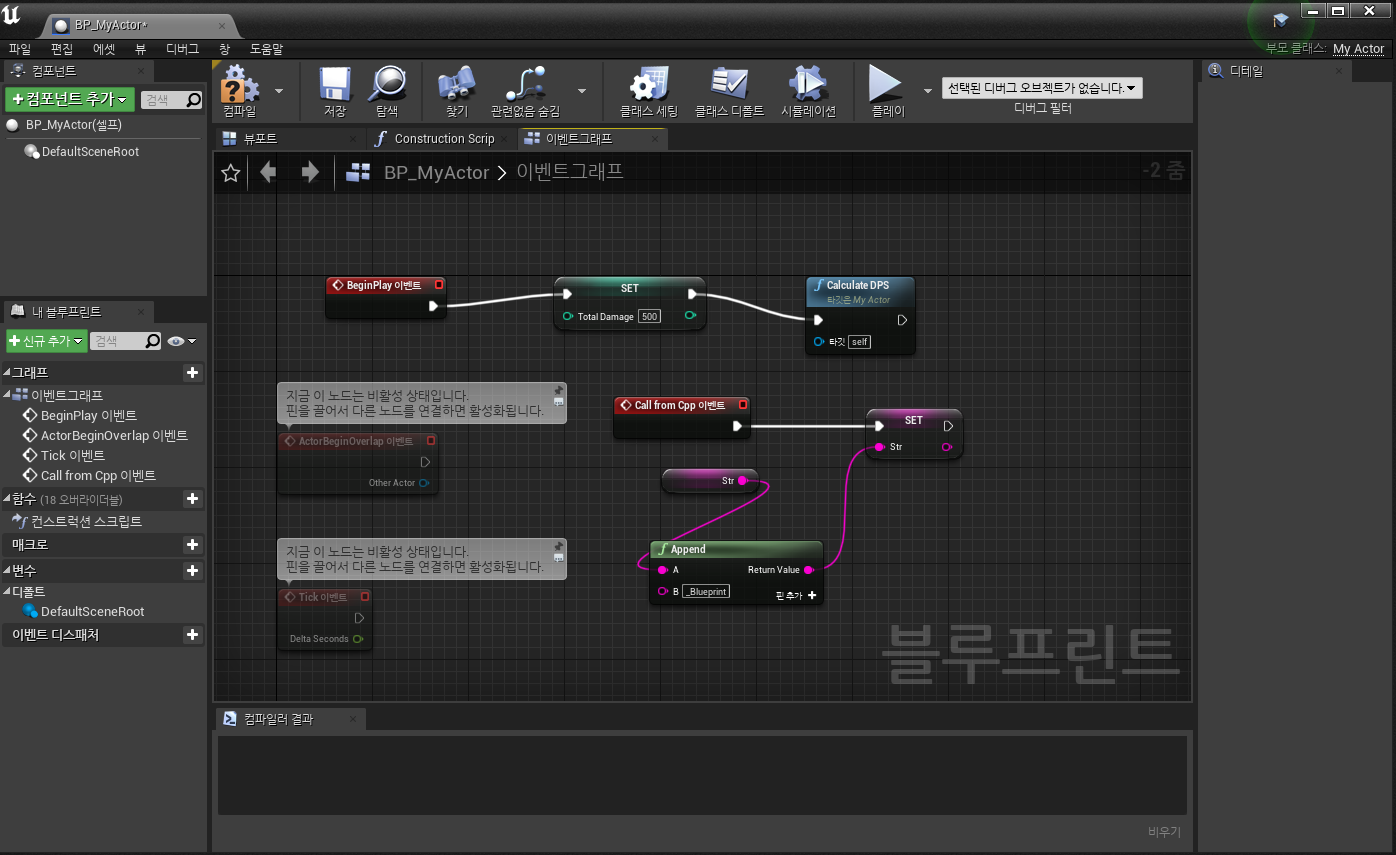This screenshot has width=1396, height=855.
Task: Collapse the 그래프 section
Action: [7, 373]
